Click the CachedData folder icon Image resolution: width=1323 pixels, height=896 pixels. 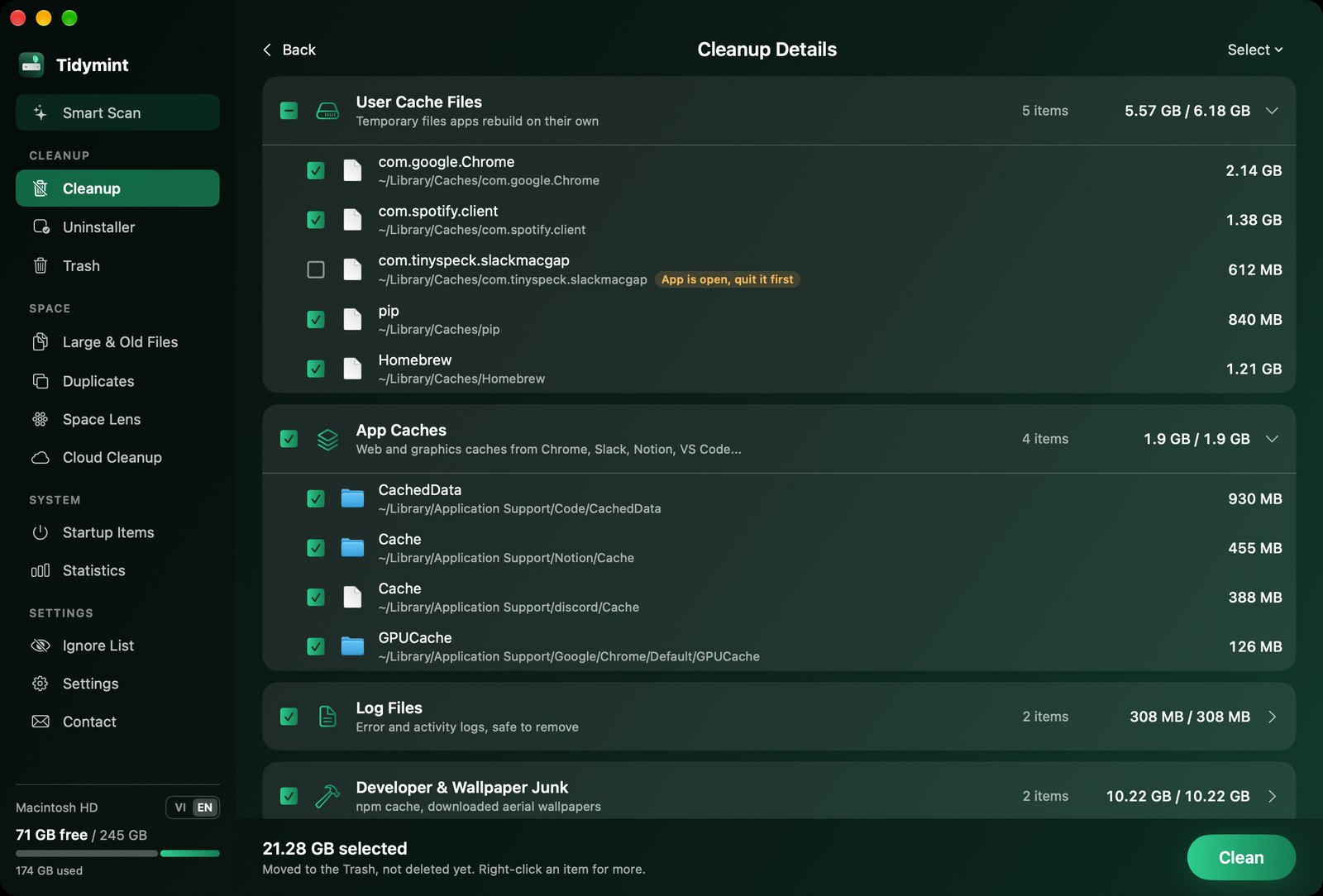pyautogui.click(x=352, y=498)
